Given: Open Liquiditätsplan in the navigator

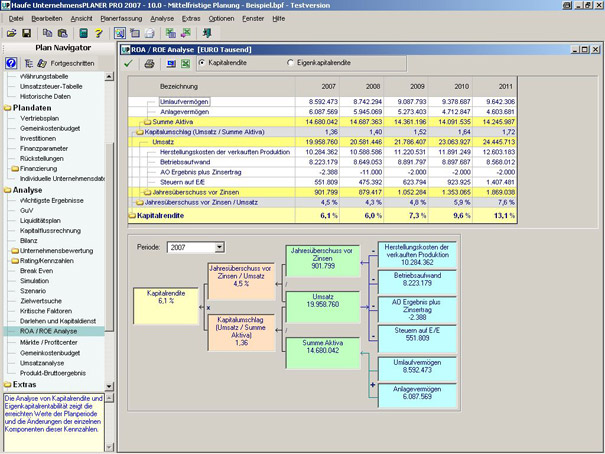Looking at the screenshot, I should coord(40,221).
